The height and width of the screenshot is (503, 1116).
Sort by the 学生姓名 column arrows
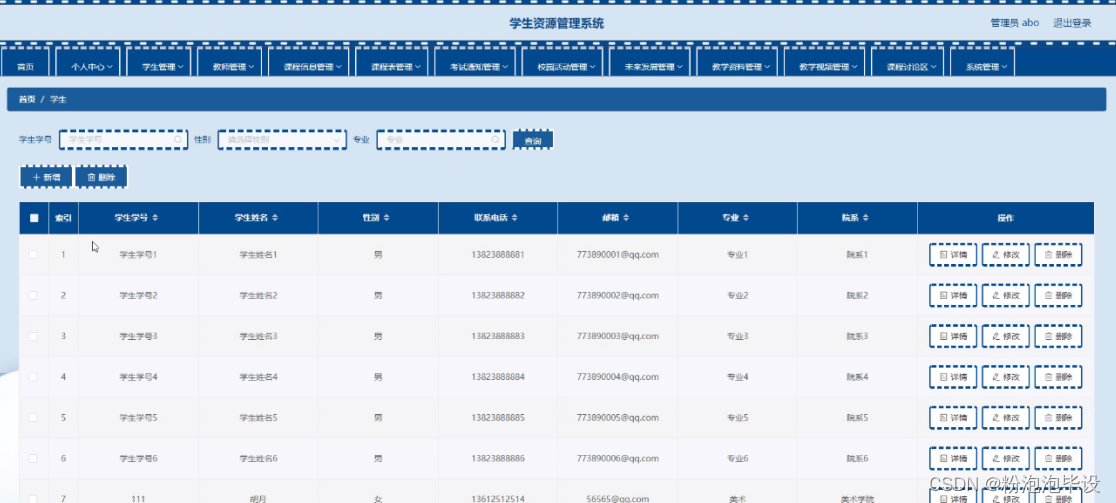pos(275,218)
